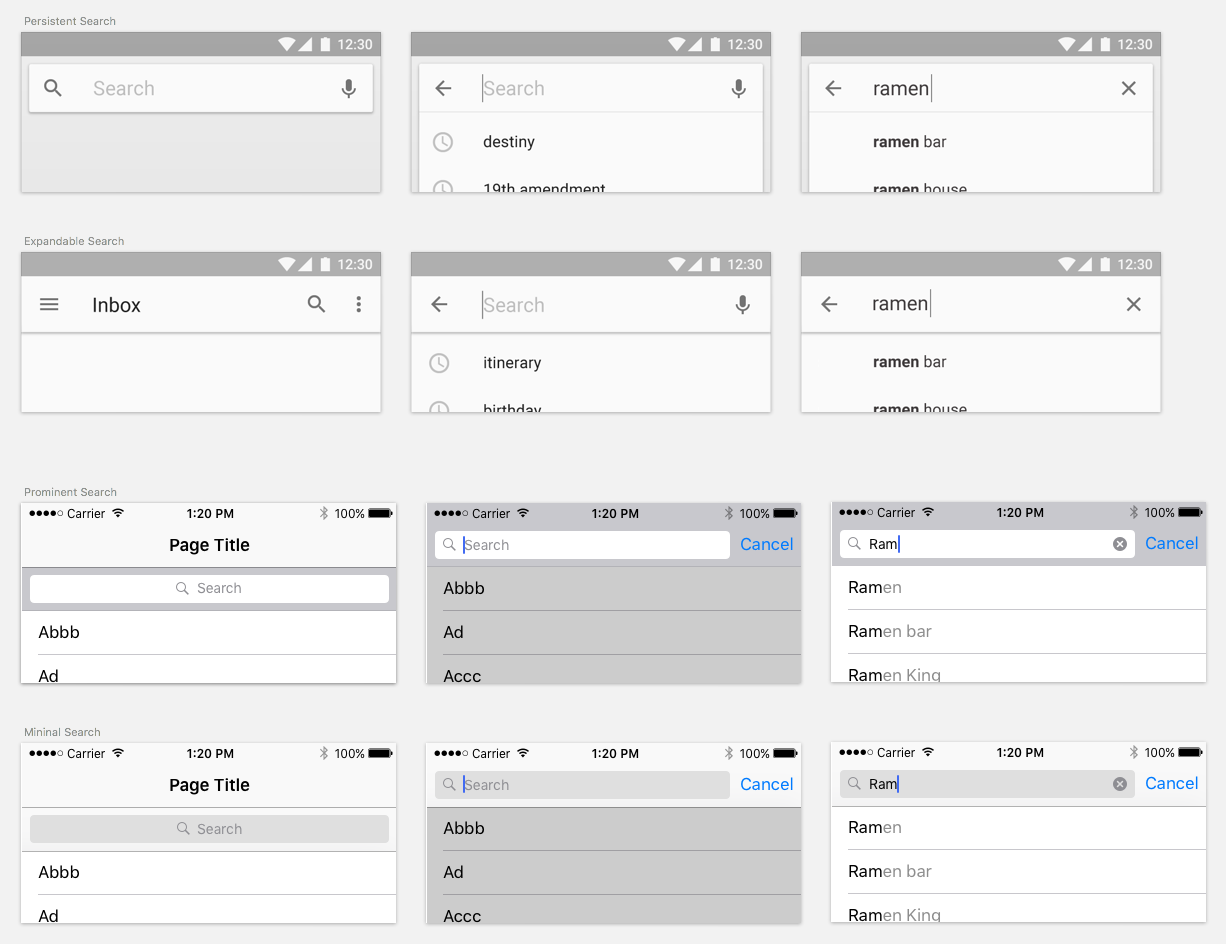The height and width of the screenshot is (944, 1226).
Task: Tap Cancel beside Ram in Prominent Search
Action: click(1172, 543)
